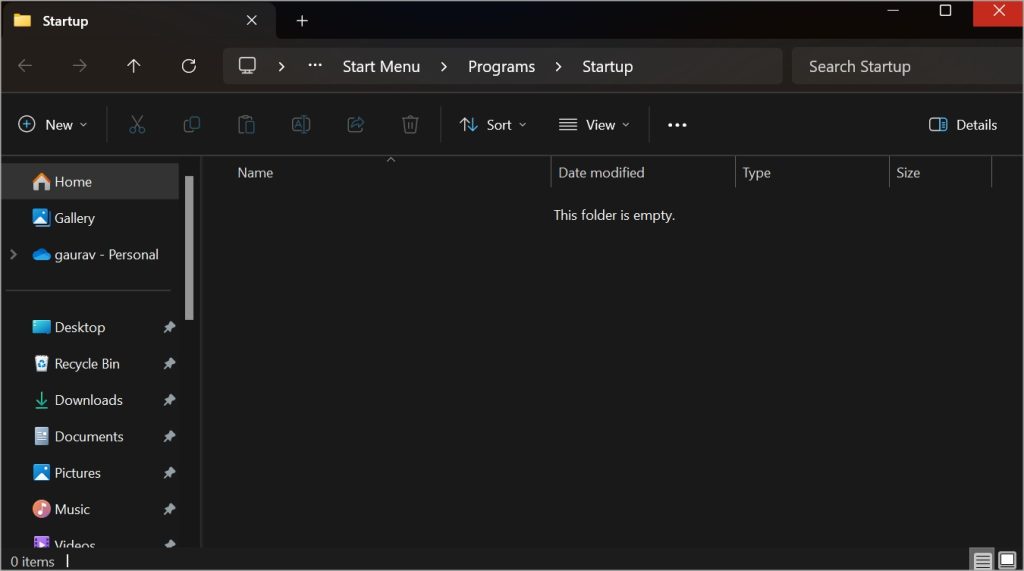The height and width of the screenshot is (571, 1024).
Task: Switch to details list view icon
Action: tap(982, 560)
